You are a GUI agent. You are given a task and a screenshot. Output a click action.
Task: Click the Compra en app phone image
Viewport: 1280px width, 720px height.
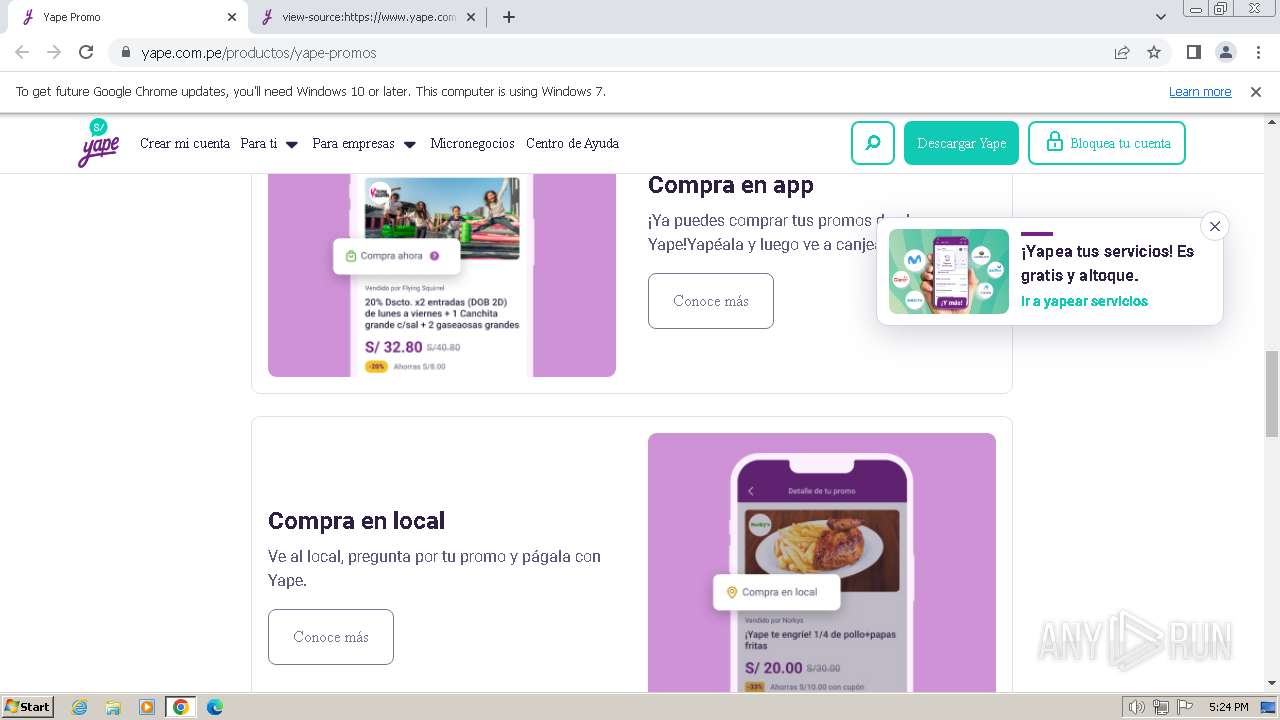(442, 275)
